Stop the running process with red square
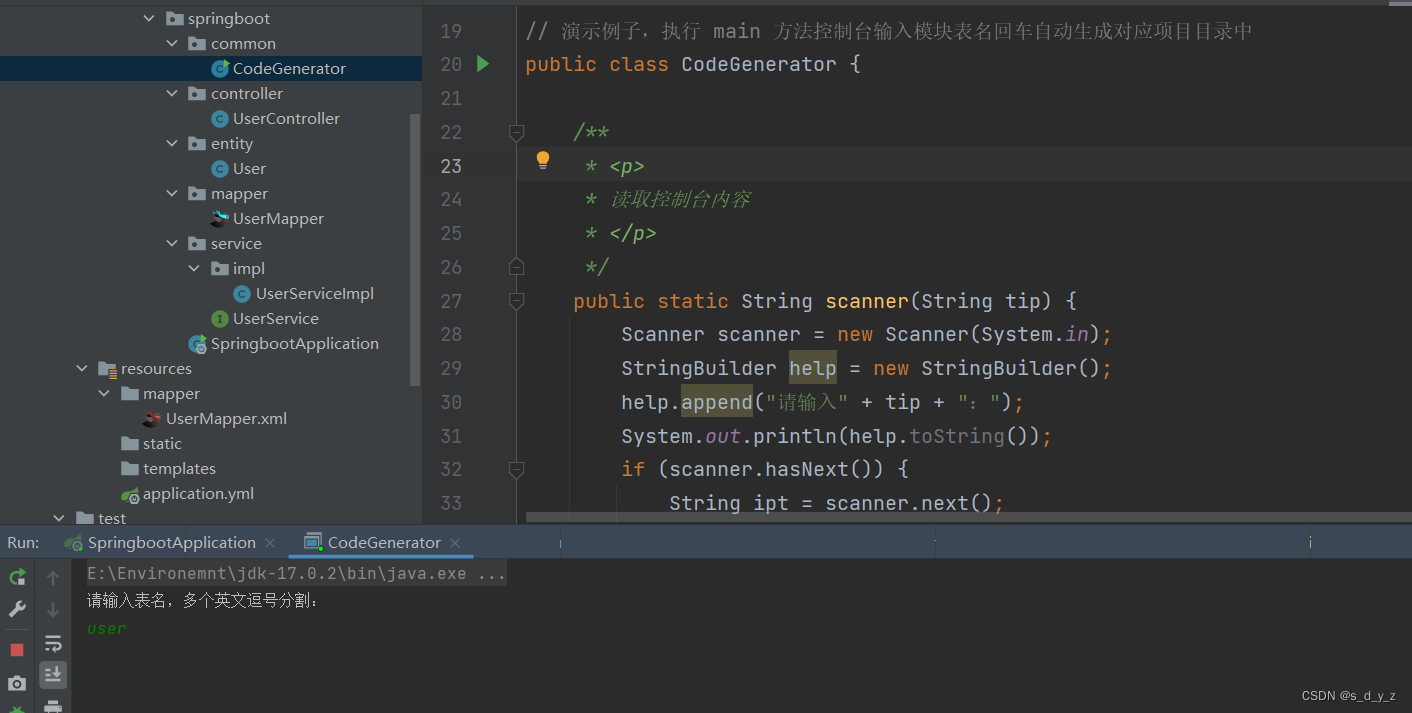 pos(17,650)
